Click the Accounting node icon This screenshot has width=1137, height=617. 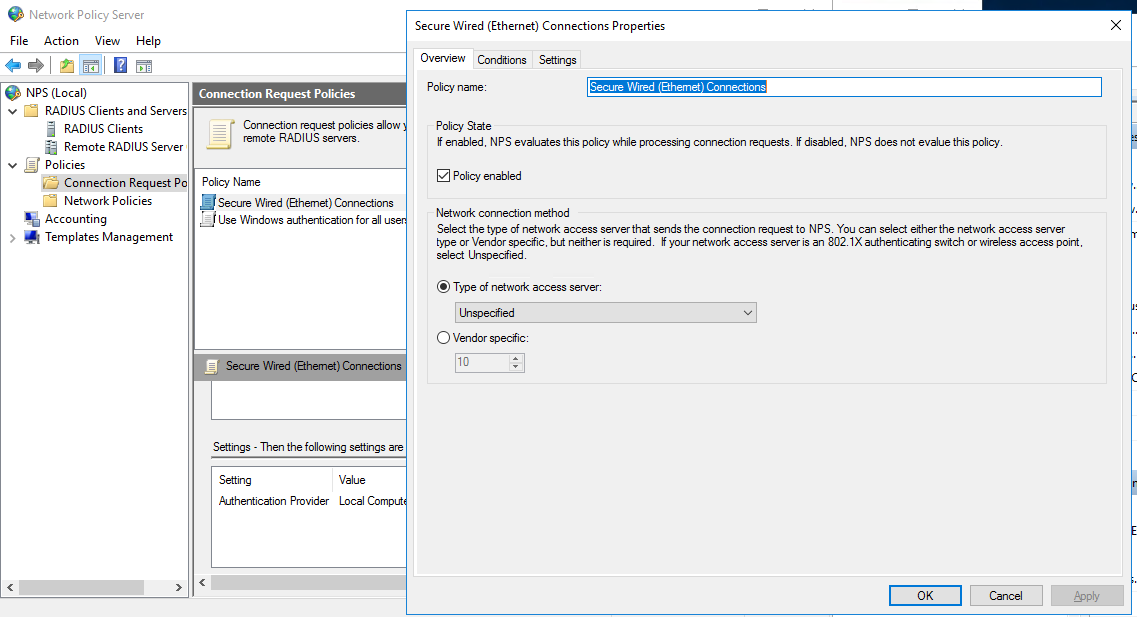coord(32,219)
